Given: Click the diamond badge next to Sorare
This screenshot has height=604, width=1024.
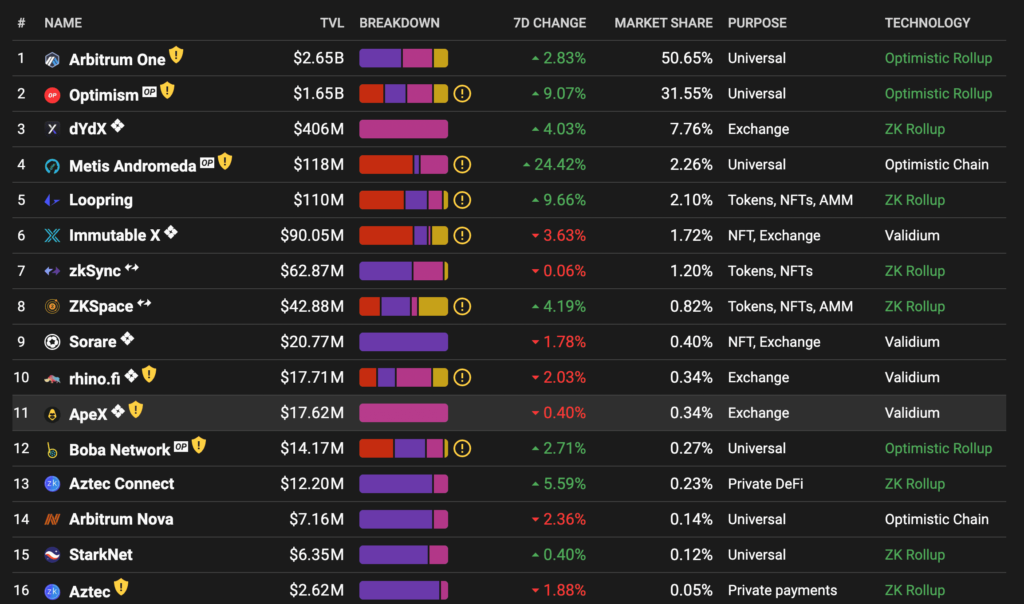Looking at the screenshot, I should [127, 338].
